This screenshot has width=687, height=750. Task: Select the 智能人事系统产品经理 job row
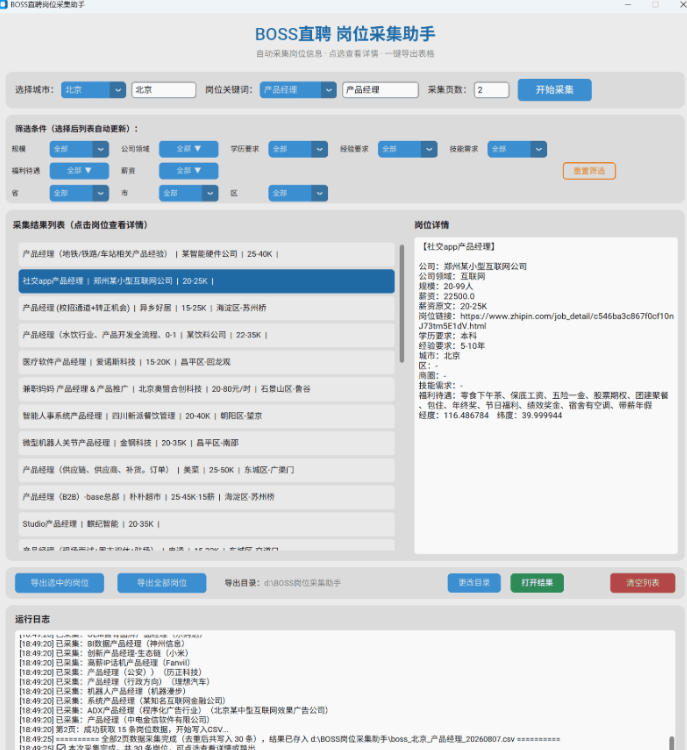click(x=206, y=416)
